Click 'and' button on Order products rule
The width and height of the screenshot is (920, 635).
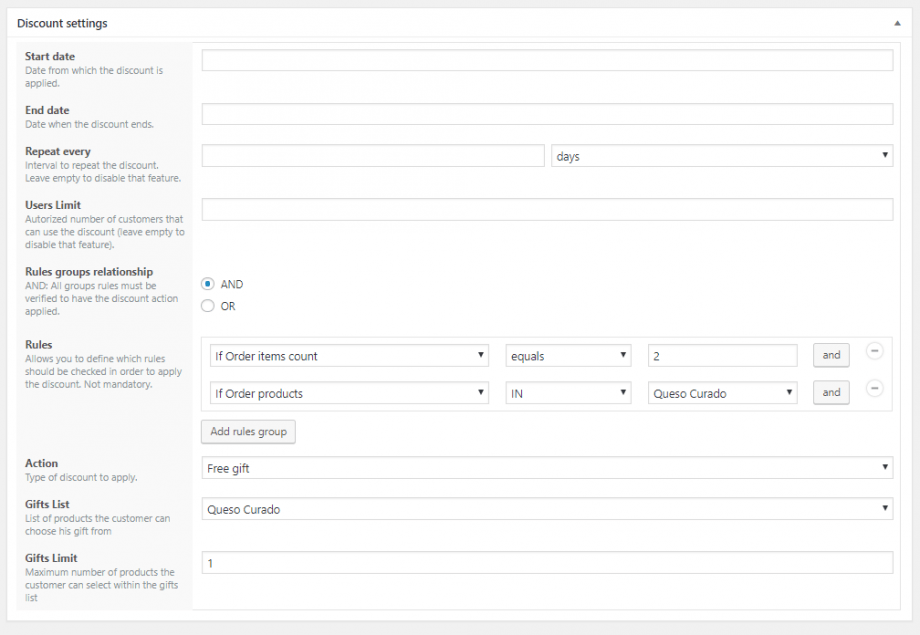click(832, 393)
